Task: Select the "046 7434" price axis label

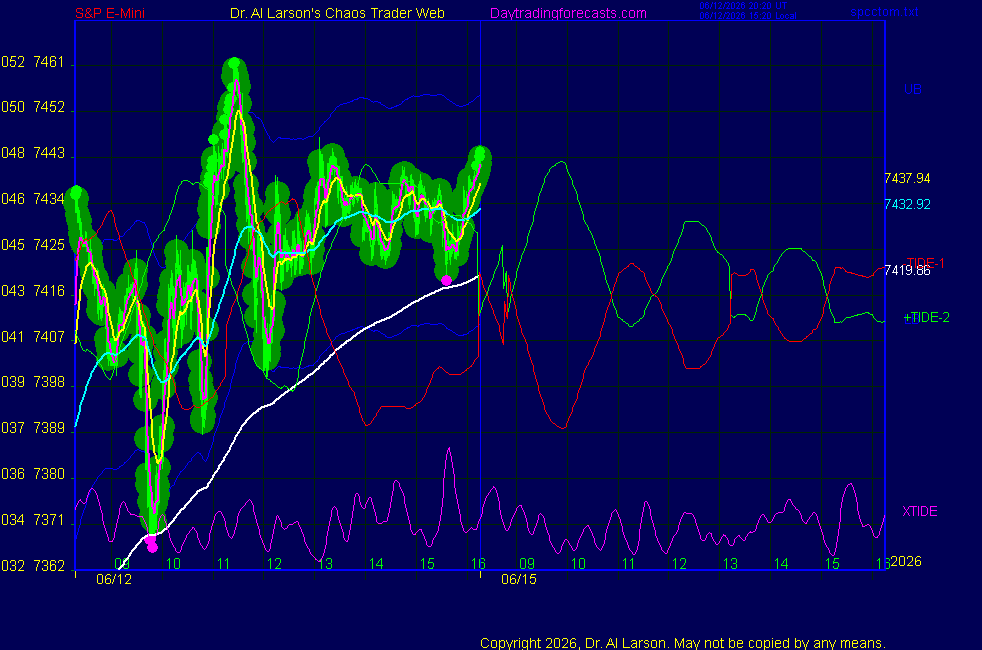Action: click(33, 199)
